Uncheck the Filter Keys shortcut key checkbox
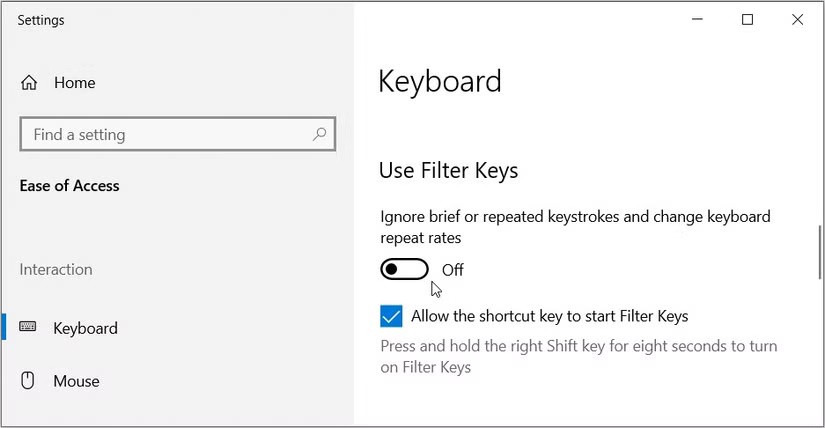The height and width of the screenshot is (428, 825). (x=391, y=317)
